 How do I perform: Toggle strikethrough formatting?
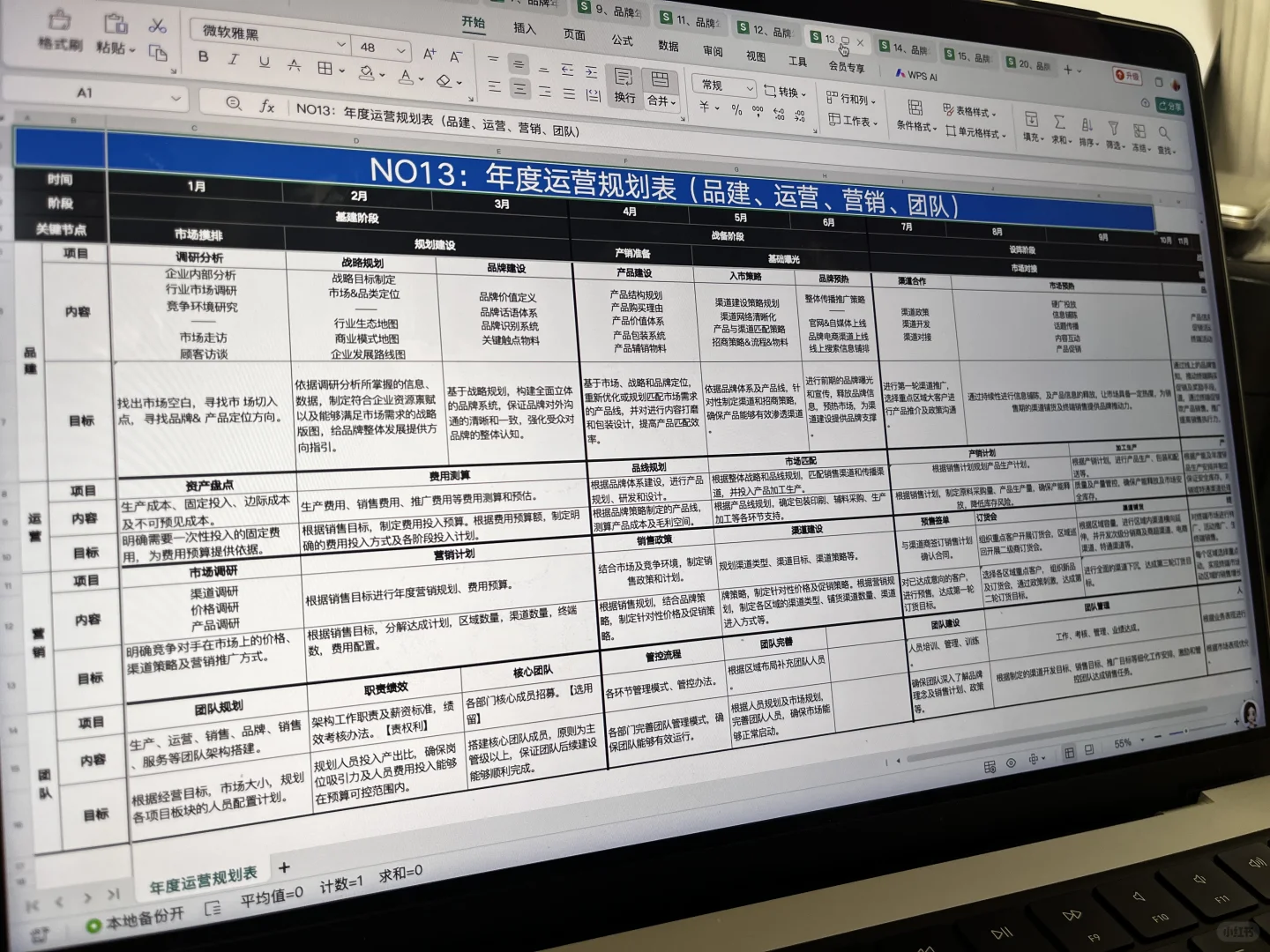295,64
